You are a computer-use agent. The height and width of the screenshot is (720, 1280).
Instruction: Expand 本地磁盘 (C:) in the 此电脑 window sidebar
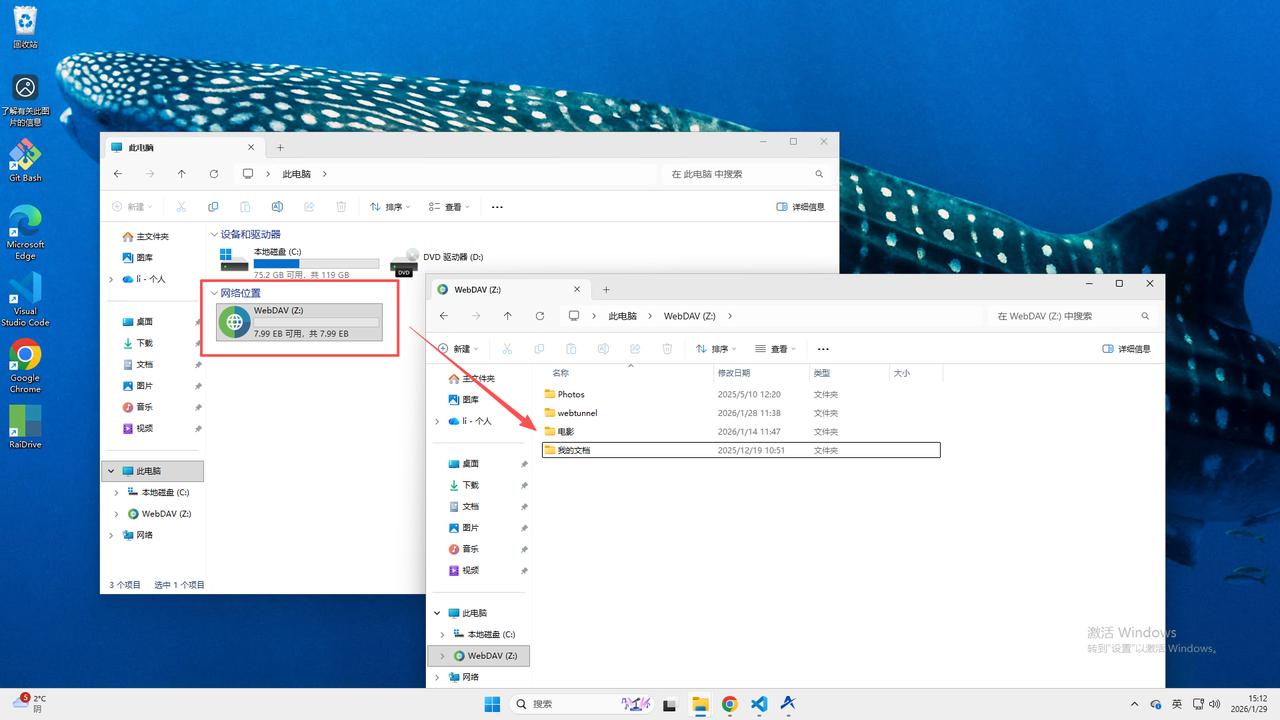coord(116,493)
